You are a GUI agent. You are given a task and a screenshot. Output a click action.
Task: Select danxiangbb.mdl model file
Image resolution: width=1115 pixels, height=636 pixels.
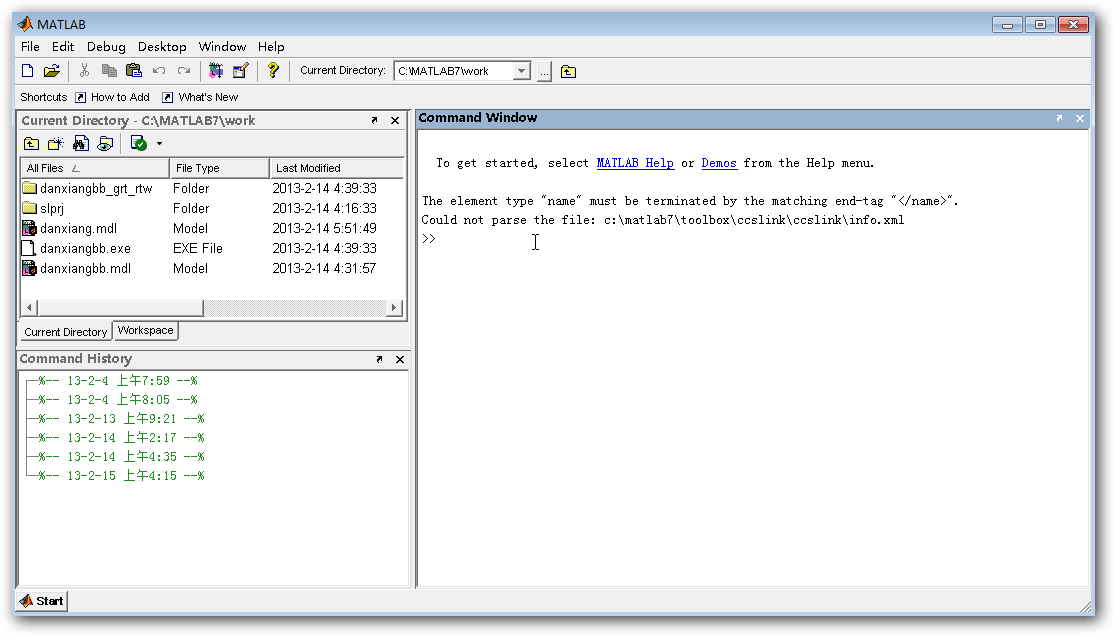coord(77,268)
